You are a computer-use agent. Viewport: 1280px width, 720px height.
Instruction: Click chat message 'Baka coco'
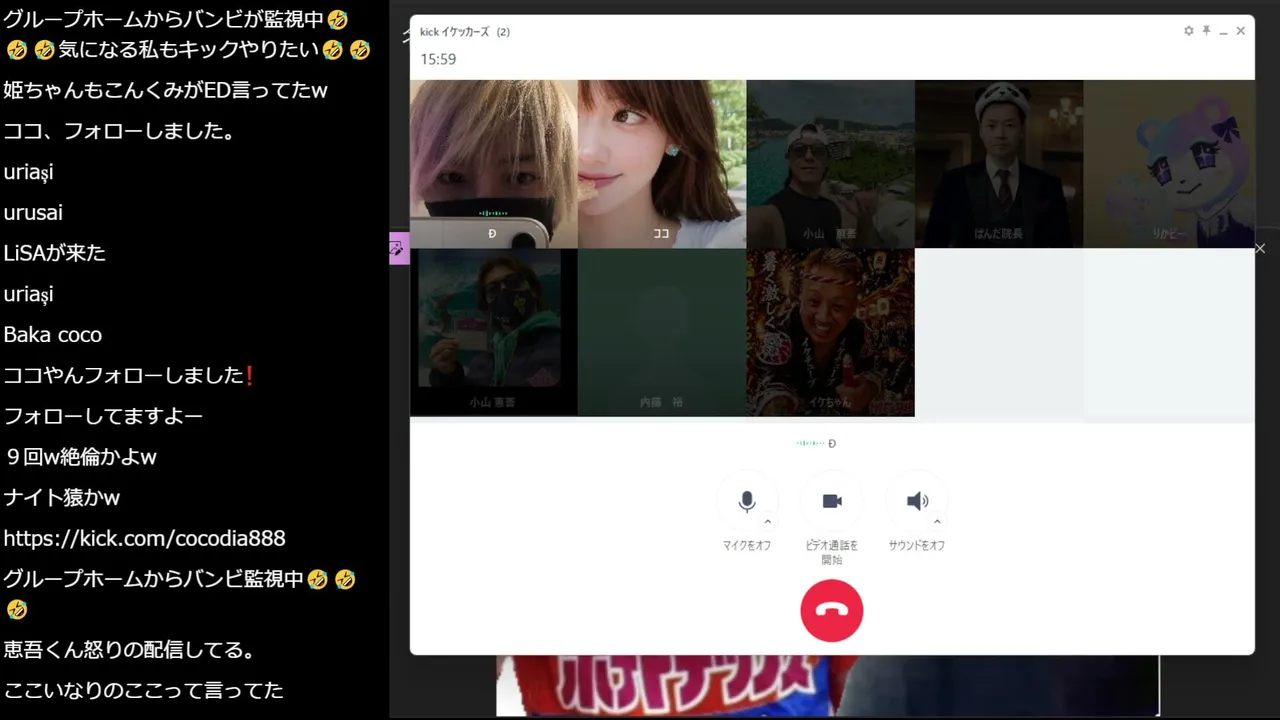tap(53, 334)
